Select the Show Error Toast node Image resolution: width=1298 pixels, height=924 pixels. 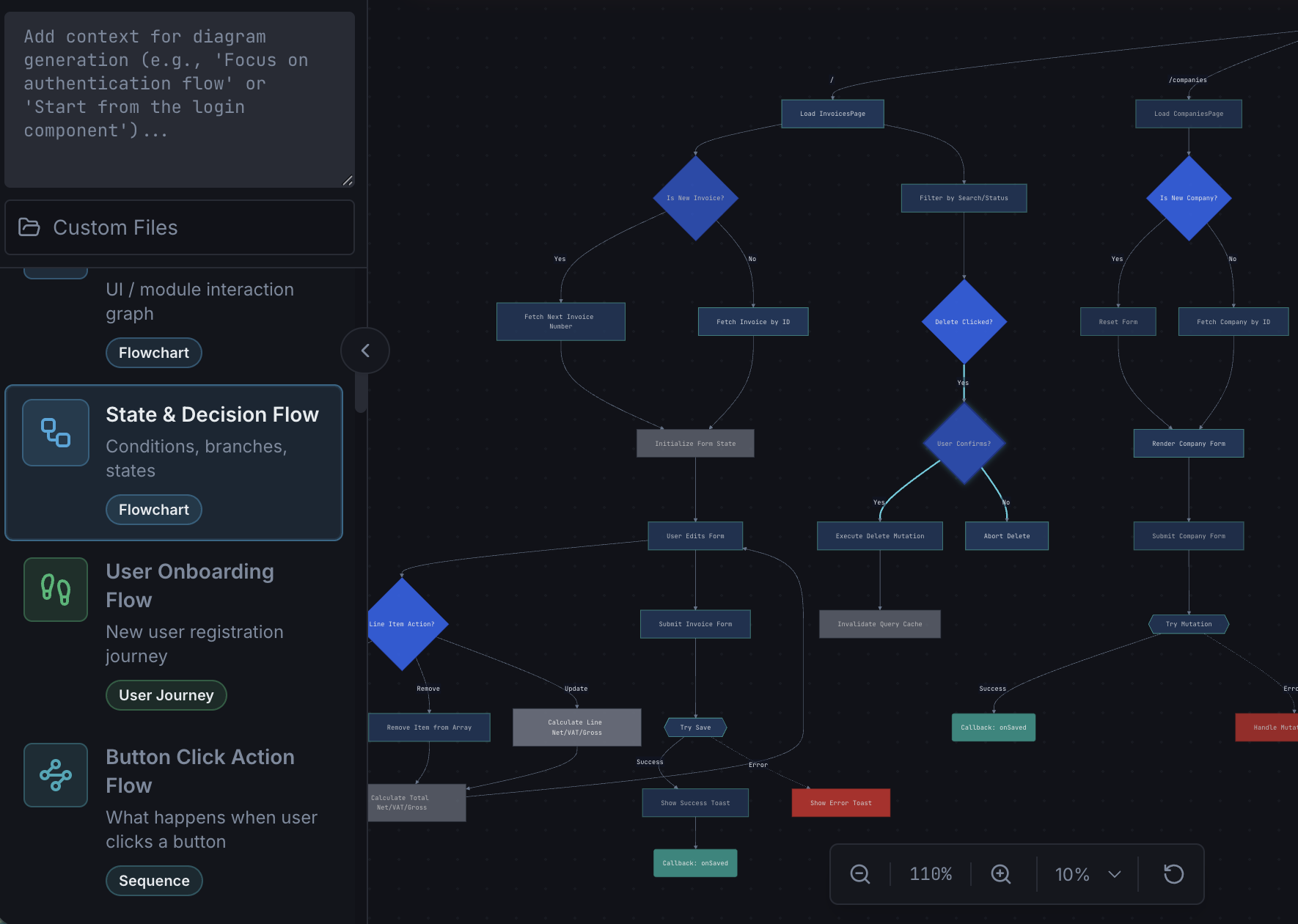point(840,802)
